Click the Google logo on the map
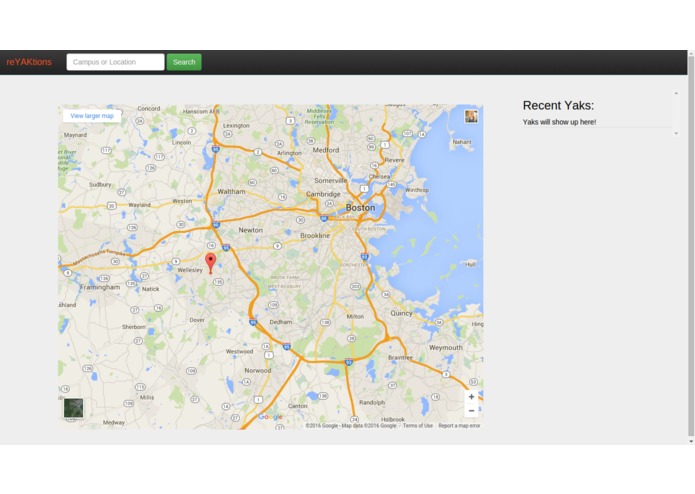Viewport: 695px width, 494px height. [270, 416]
